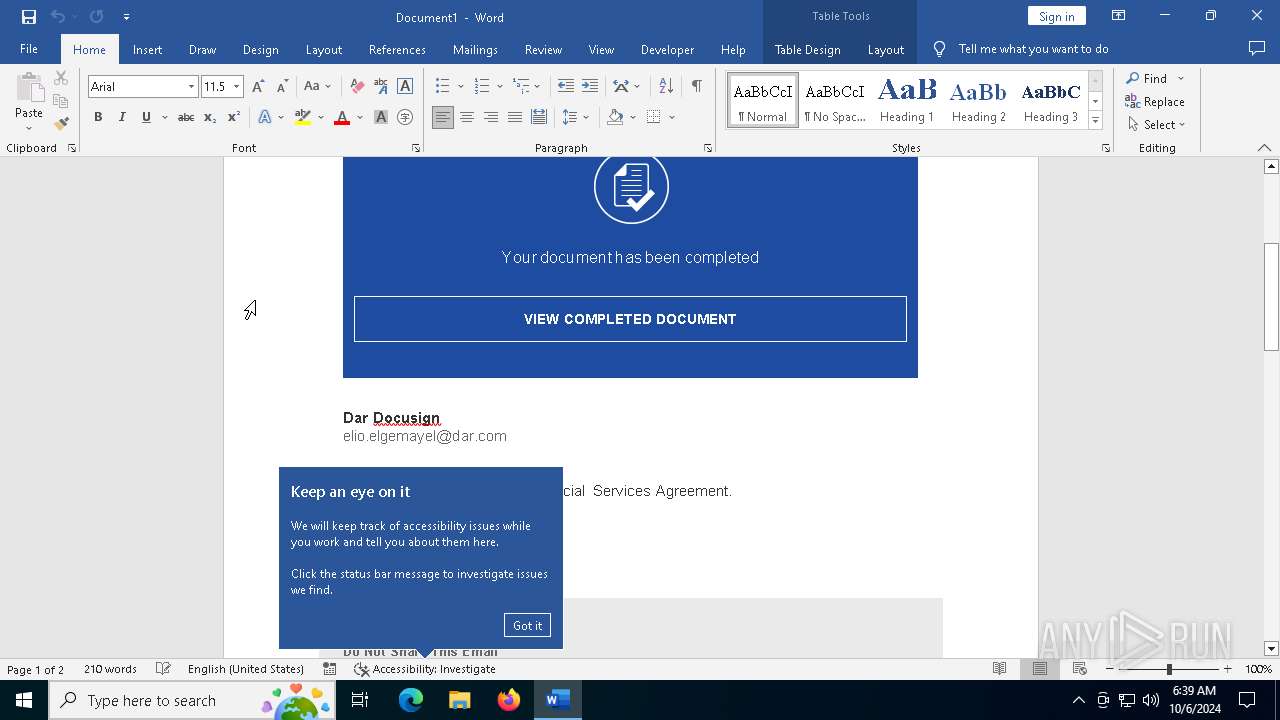Click the Increase Indent icon

[590, 87]
